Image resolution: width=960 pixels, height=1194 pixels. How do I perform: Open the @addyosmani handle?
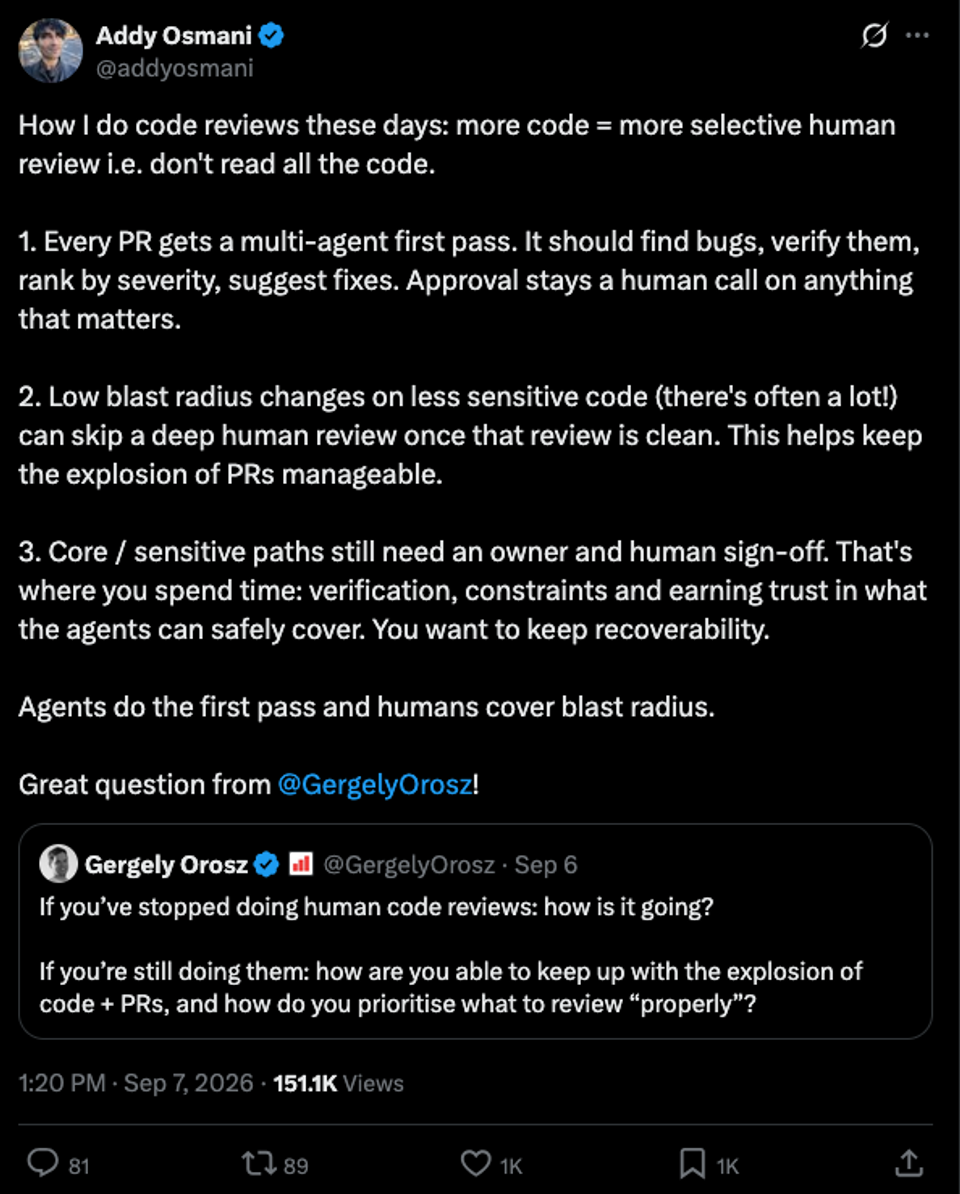tap(174, 69)
